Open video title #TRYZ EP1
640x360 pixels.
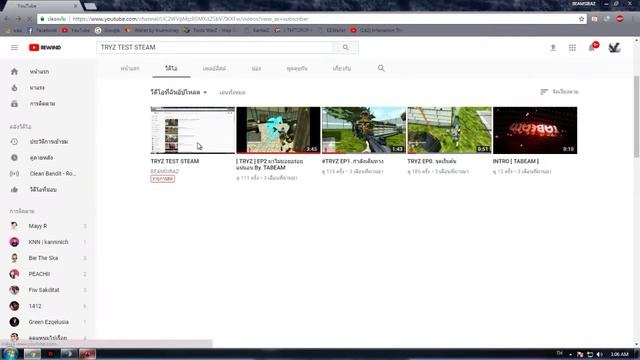click(x=353, y=161)
